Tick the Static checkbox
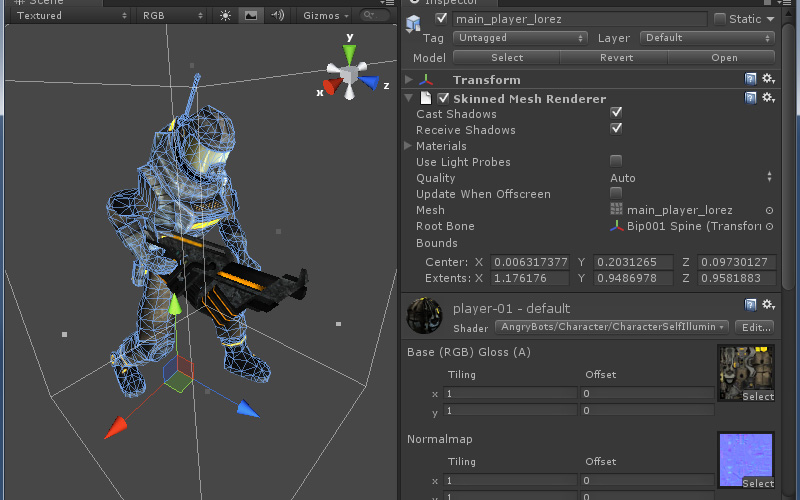This screenshot has width=800, height=500. tap(720, 19)
